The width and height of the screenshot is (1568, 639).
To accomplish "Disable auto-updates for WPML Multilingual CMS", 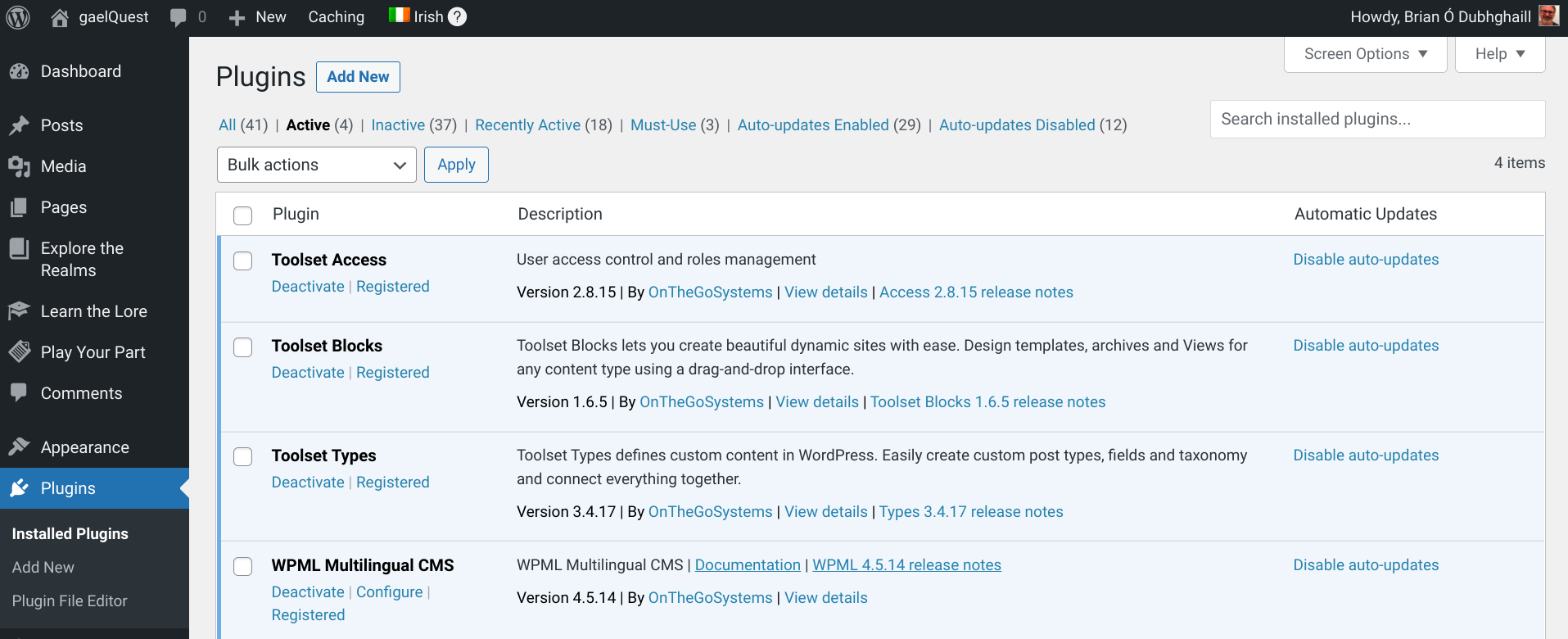I will (x=1366, y=564).
